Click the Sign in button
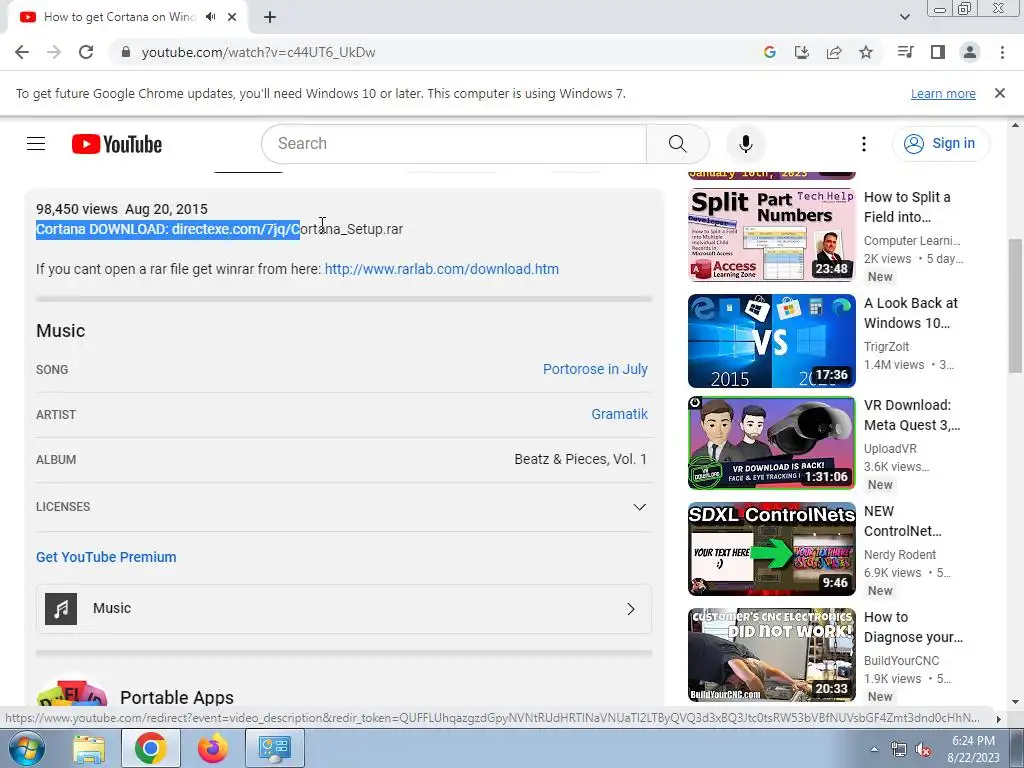 (x=940, y=144)
